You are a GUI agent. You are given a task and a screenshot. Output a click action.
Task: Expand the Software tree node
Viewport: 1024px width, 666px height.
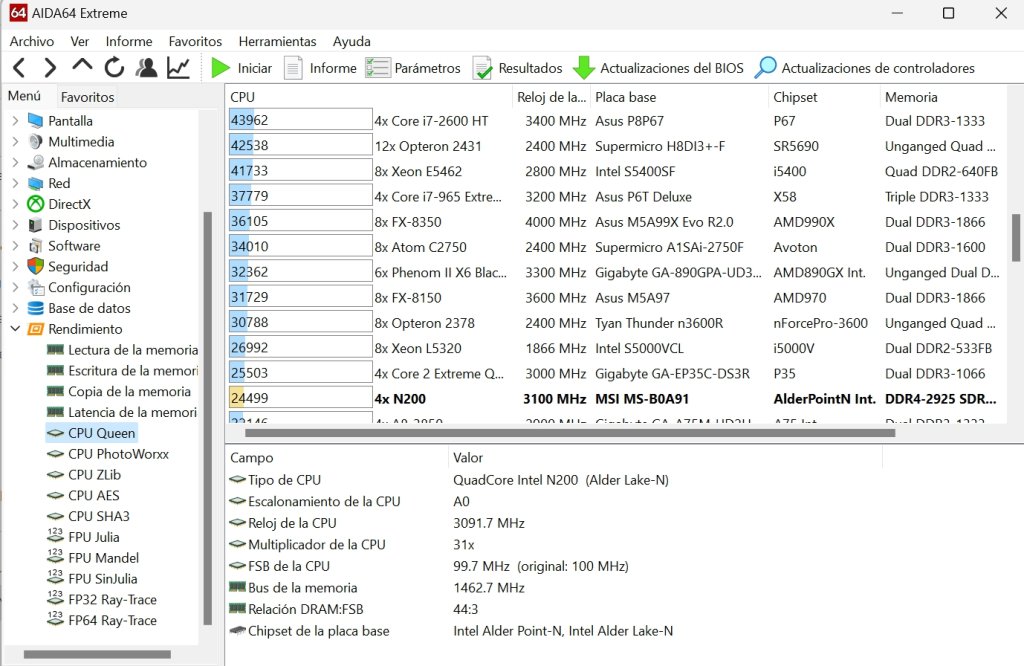point(15,246)
